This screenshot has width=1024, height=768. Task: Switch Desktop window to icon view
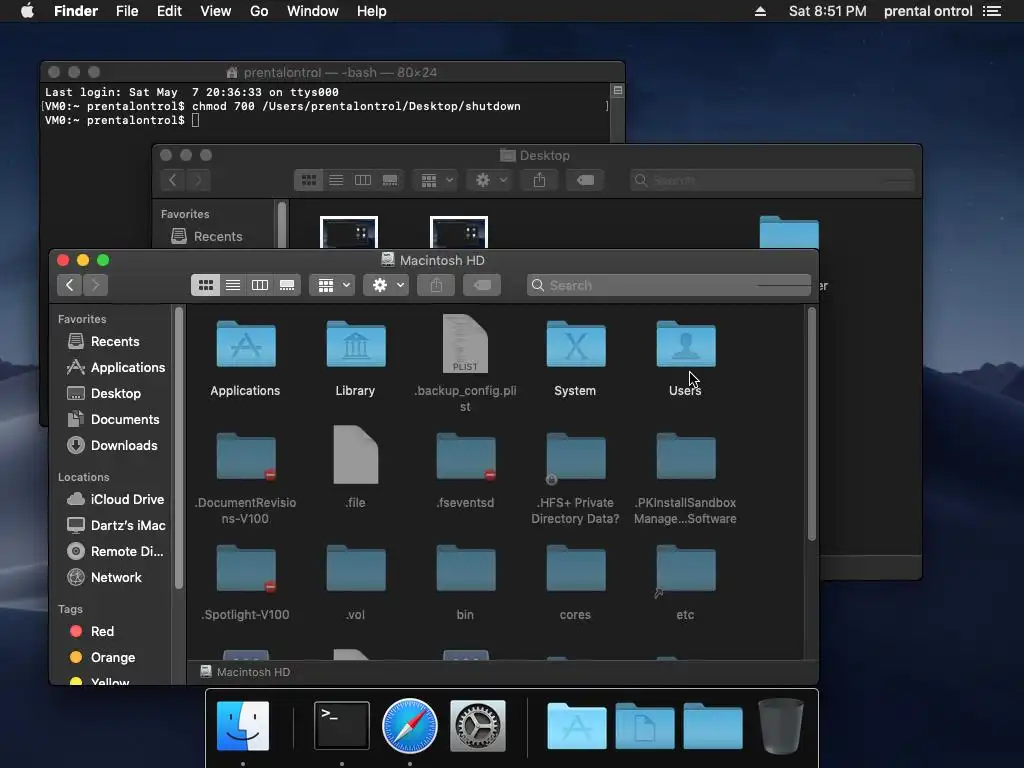[x=308, y=180]
